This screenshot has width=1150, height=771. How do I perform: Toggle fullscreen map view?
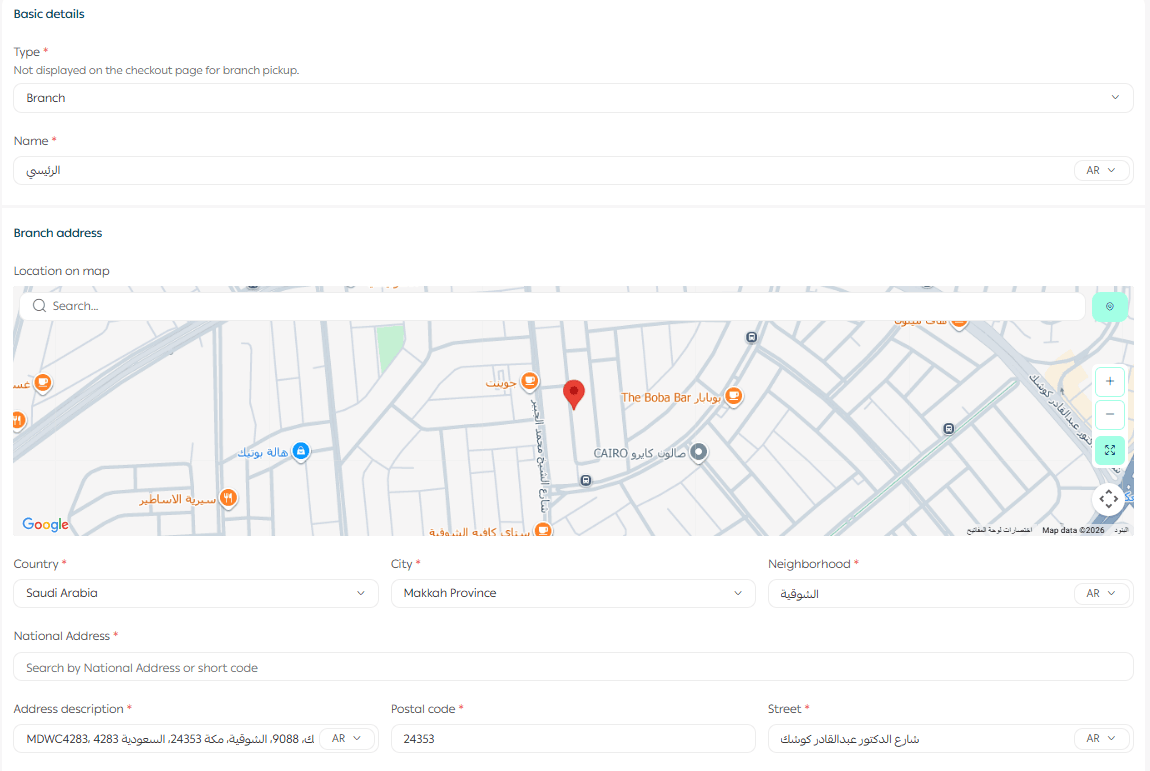1109,450
